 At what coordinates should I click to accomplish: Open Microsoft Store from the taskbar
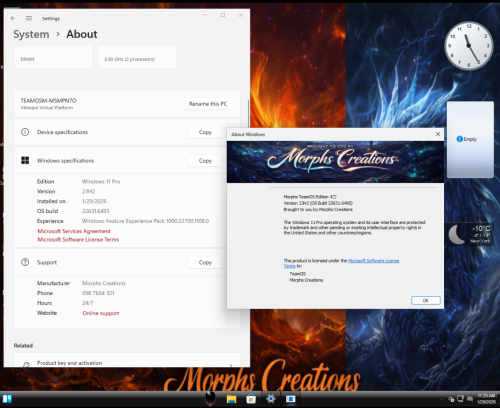pyautogui.click(x=251, y=399)
